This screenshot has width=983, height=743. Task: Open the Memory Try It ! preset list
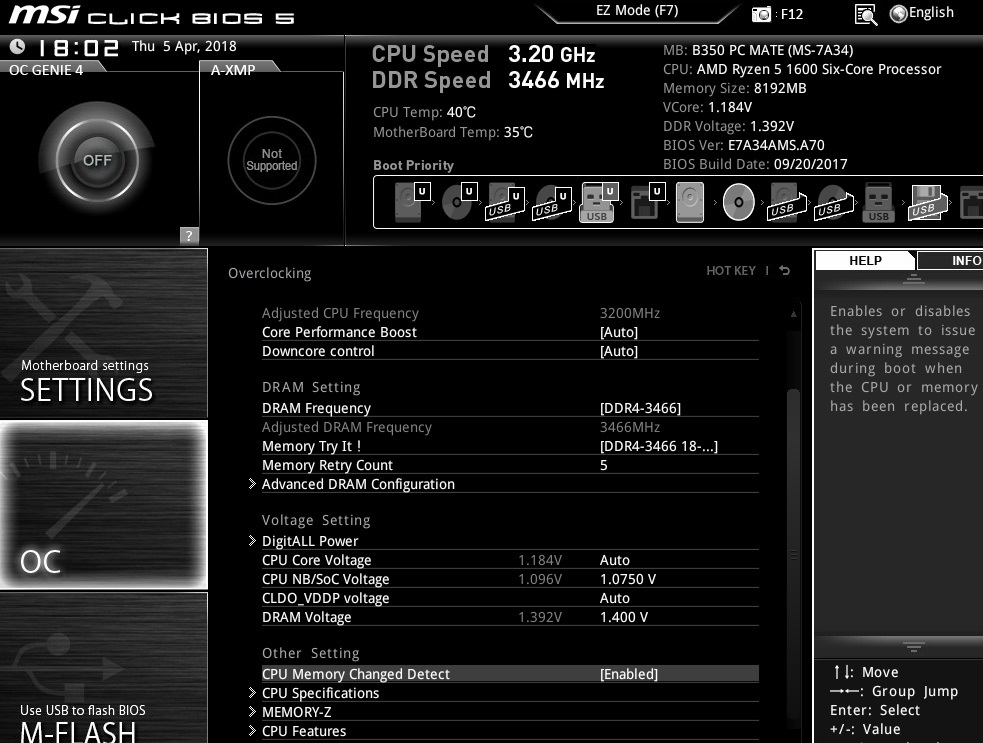coord(510,446)
